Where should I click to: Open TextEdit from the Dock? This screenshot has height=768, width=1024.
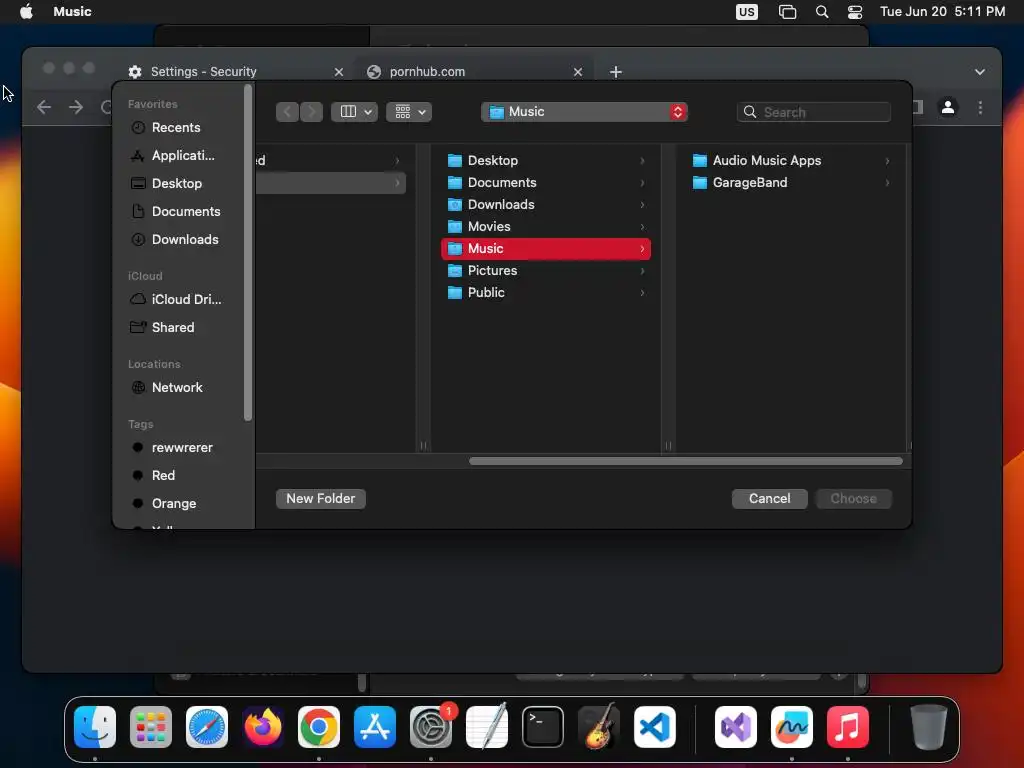tap(487, 727)
